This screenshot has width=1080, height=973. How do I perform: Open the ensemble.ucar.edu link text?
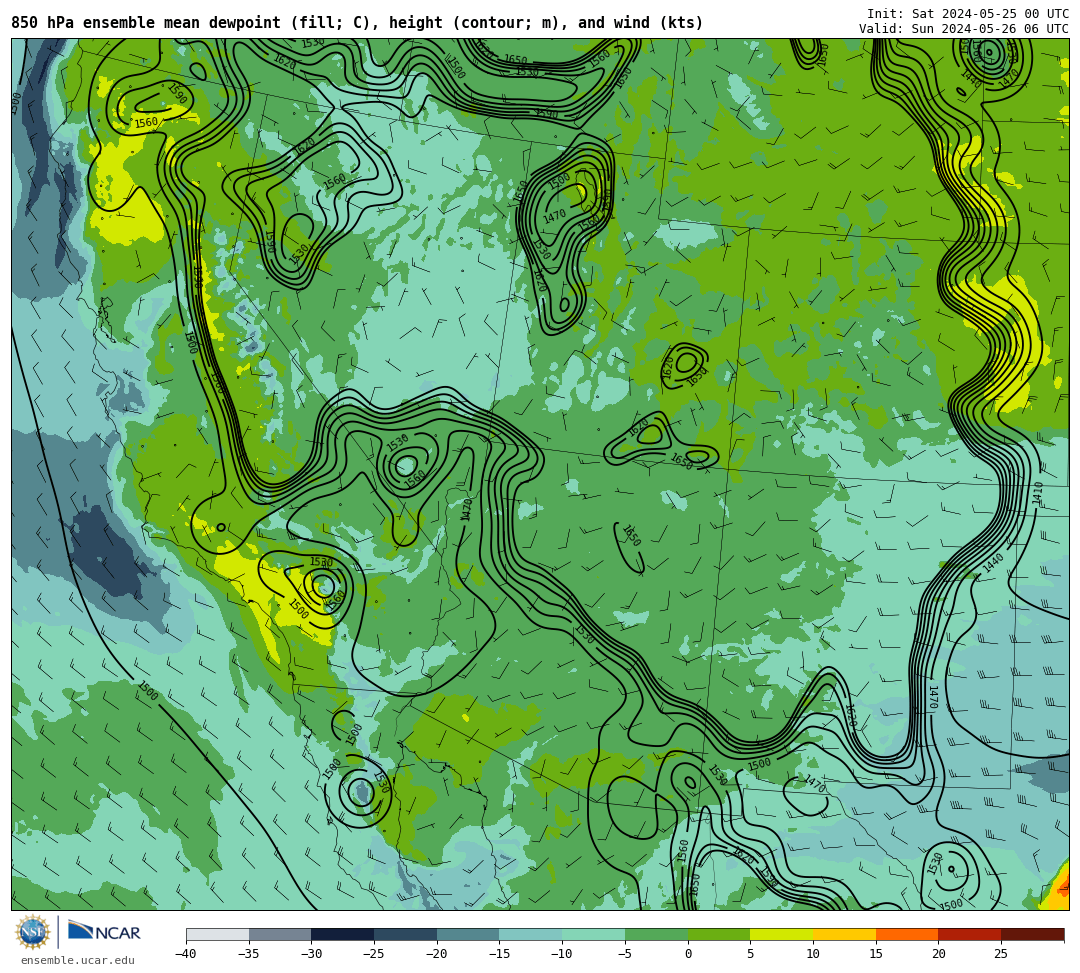[x=78, y=960]
